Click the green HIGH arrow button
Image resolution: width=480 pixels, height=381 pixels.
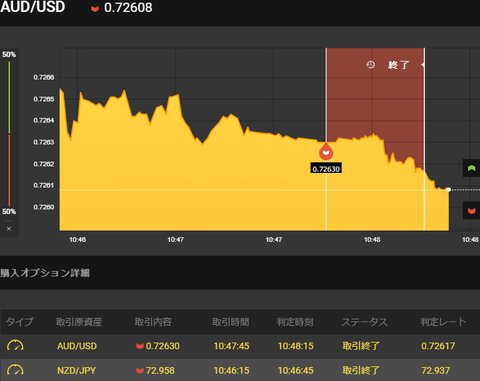tap(471, 168)
